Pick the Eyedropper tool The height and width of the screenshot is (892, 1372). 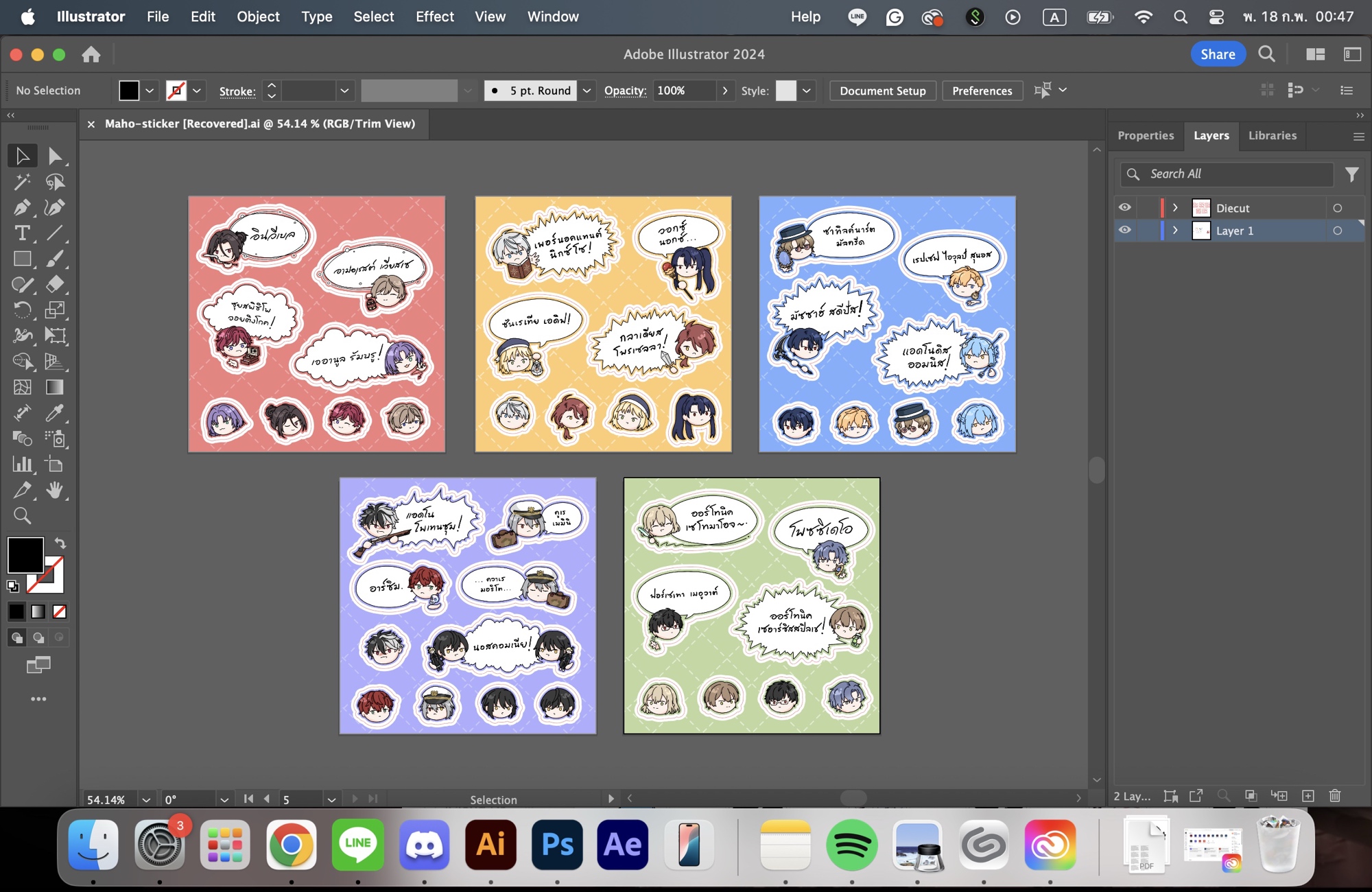[55, 413]
